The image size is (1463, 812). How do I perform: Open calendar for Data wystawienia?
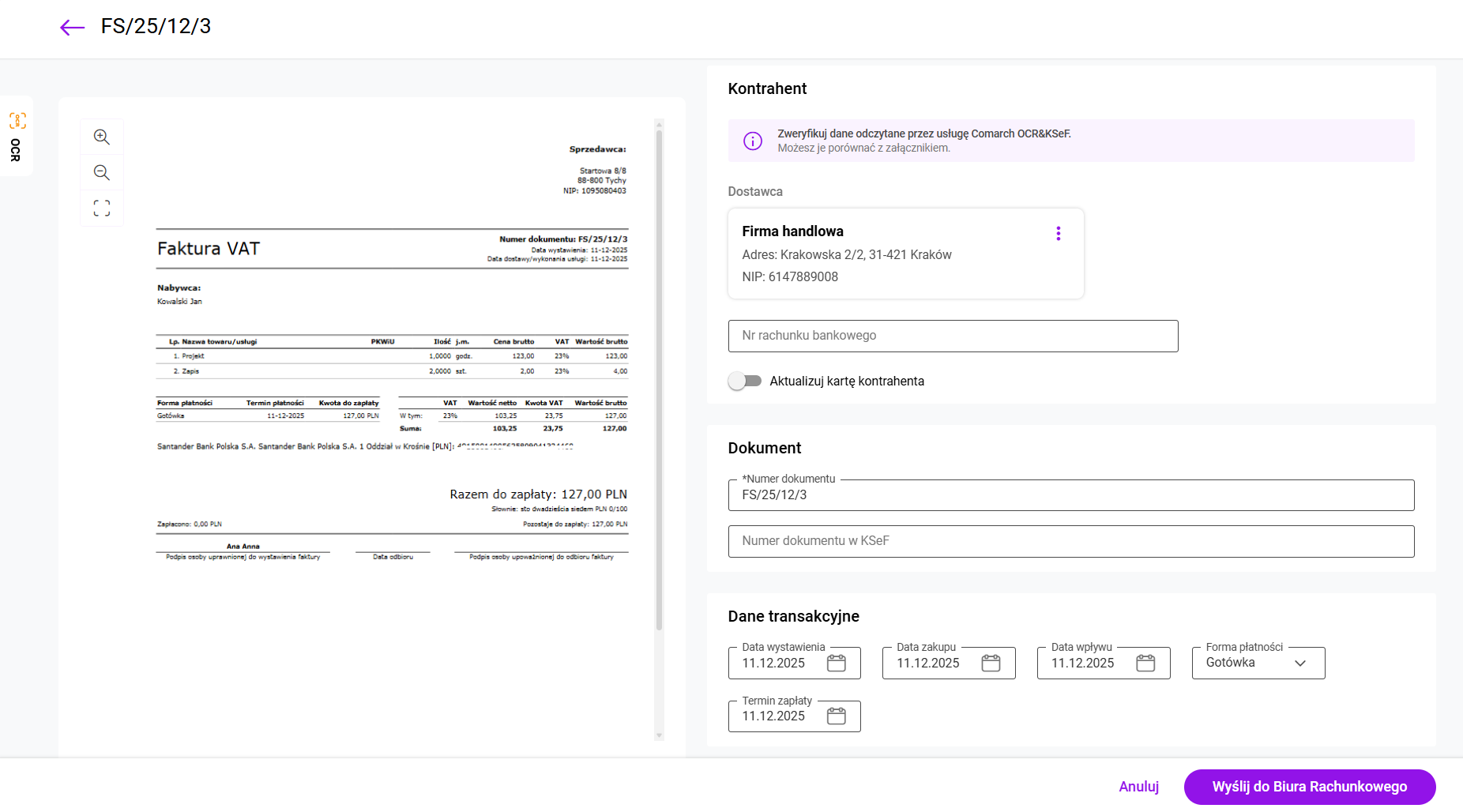836,663
